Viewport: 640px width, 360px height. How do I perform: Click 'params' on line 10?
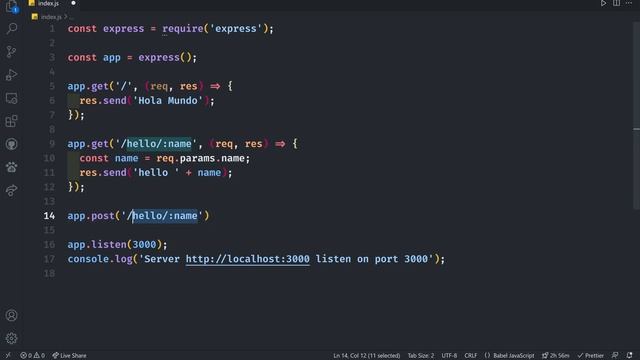click(x=197, y=158)
